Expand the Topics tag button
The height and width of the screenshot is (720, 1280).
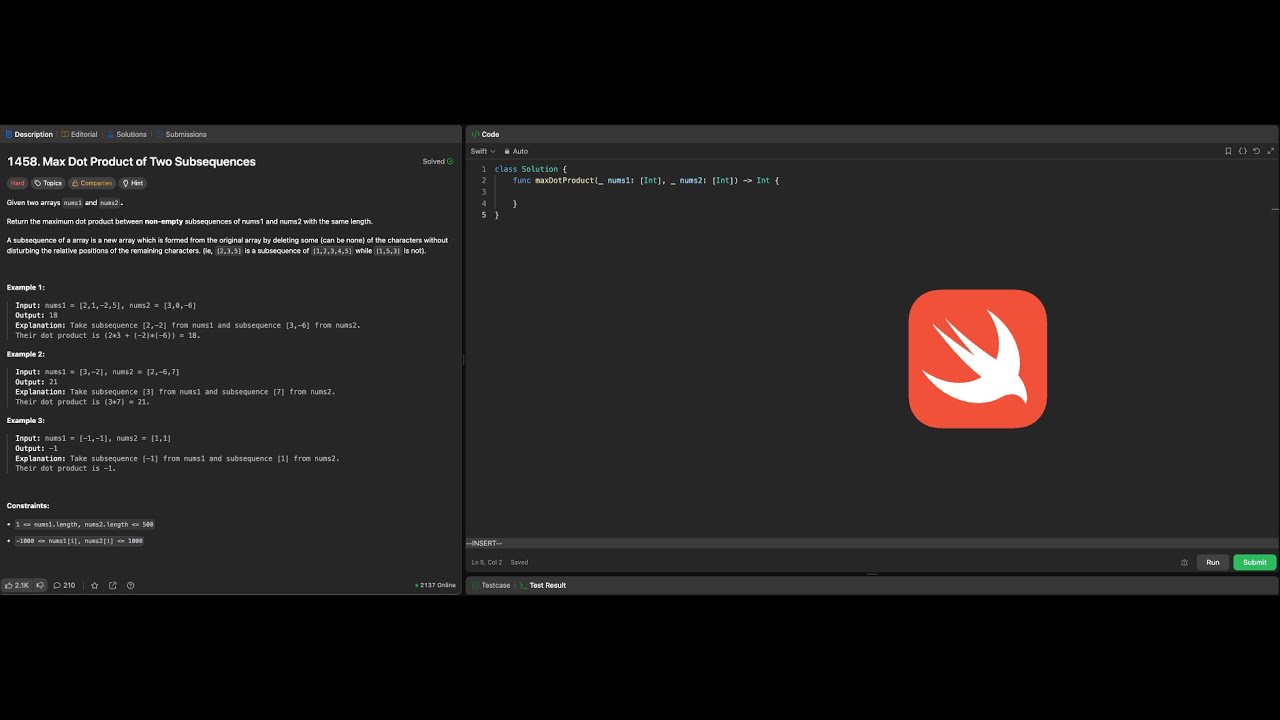48,183
